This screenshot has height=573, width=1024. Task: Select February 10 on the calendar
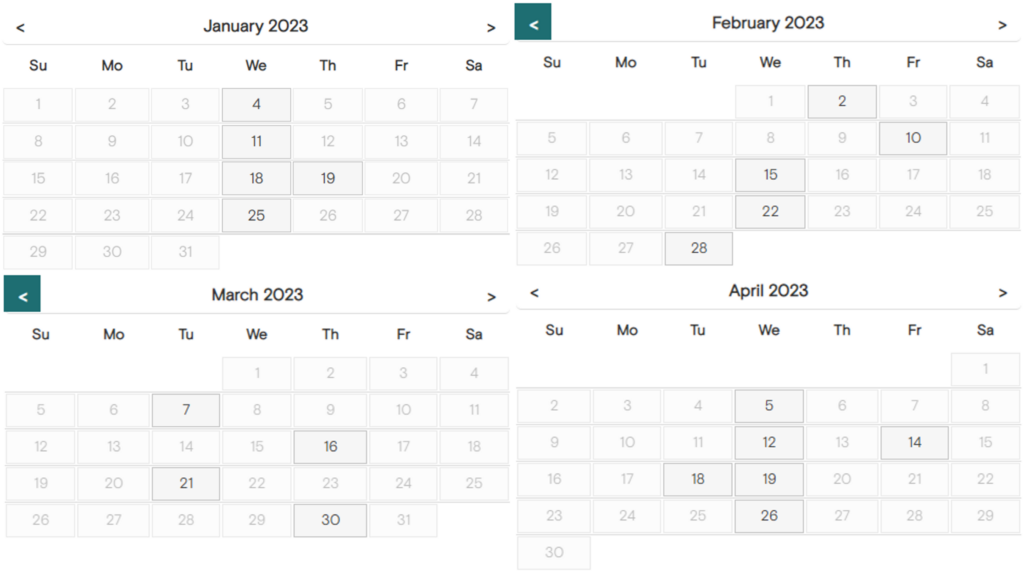click(913, 138)
